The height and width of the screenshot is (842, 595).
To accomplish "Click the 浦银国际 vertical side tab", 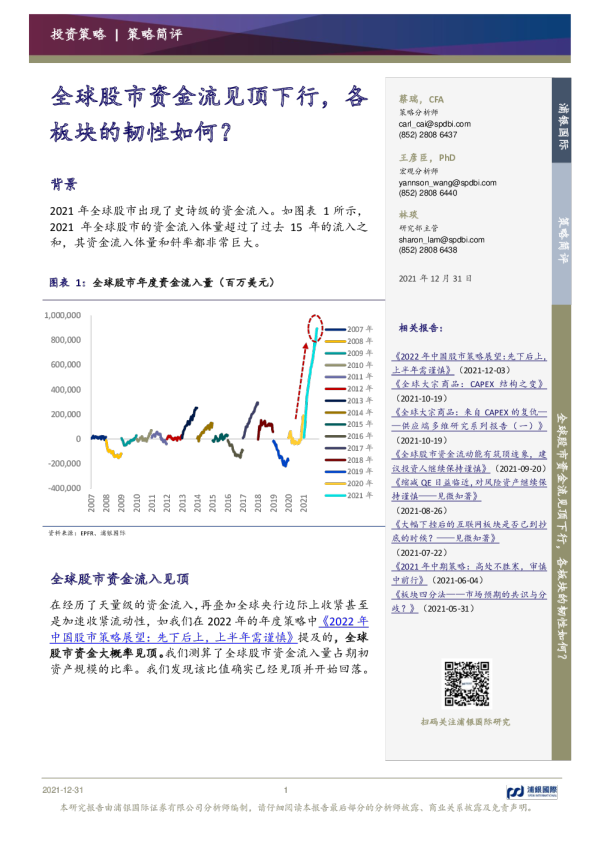I will pos(562,120).
